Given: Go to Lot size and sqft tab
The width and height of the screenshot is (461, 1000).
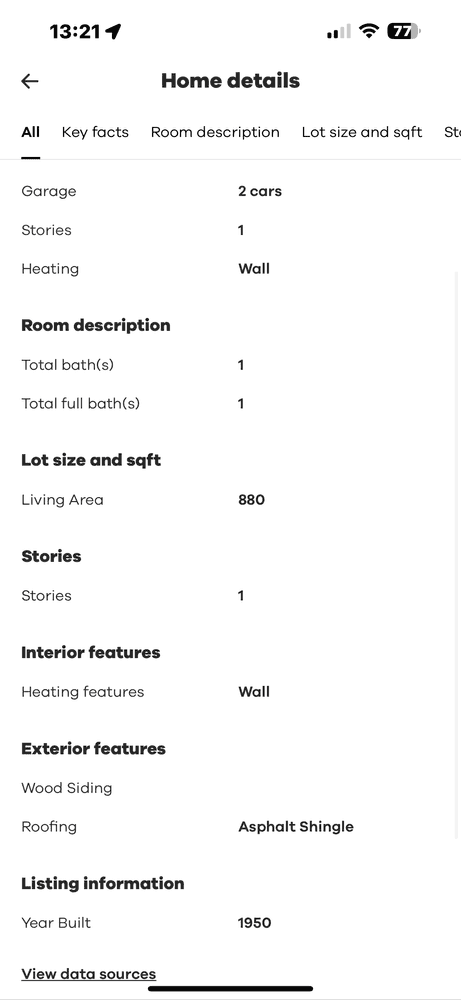Looking at the screenshot, I should [362, 132].
